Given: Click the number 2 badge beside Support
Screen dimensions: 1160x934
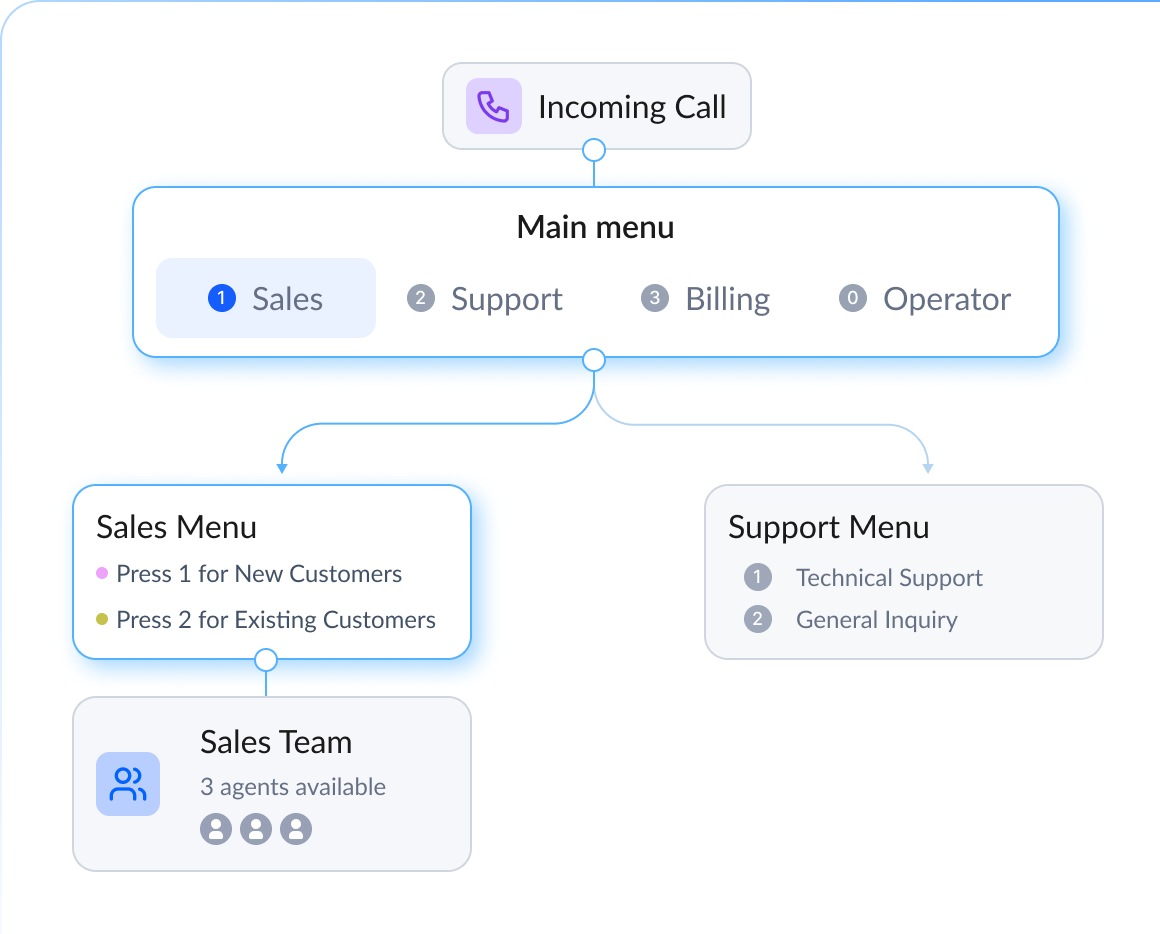Looking at the screenshot, I should click(x=421, y=299).
